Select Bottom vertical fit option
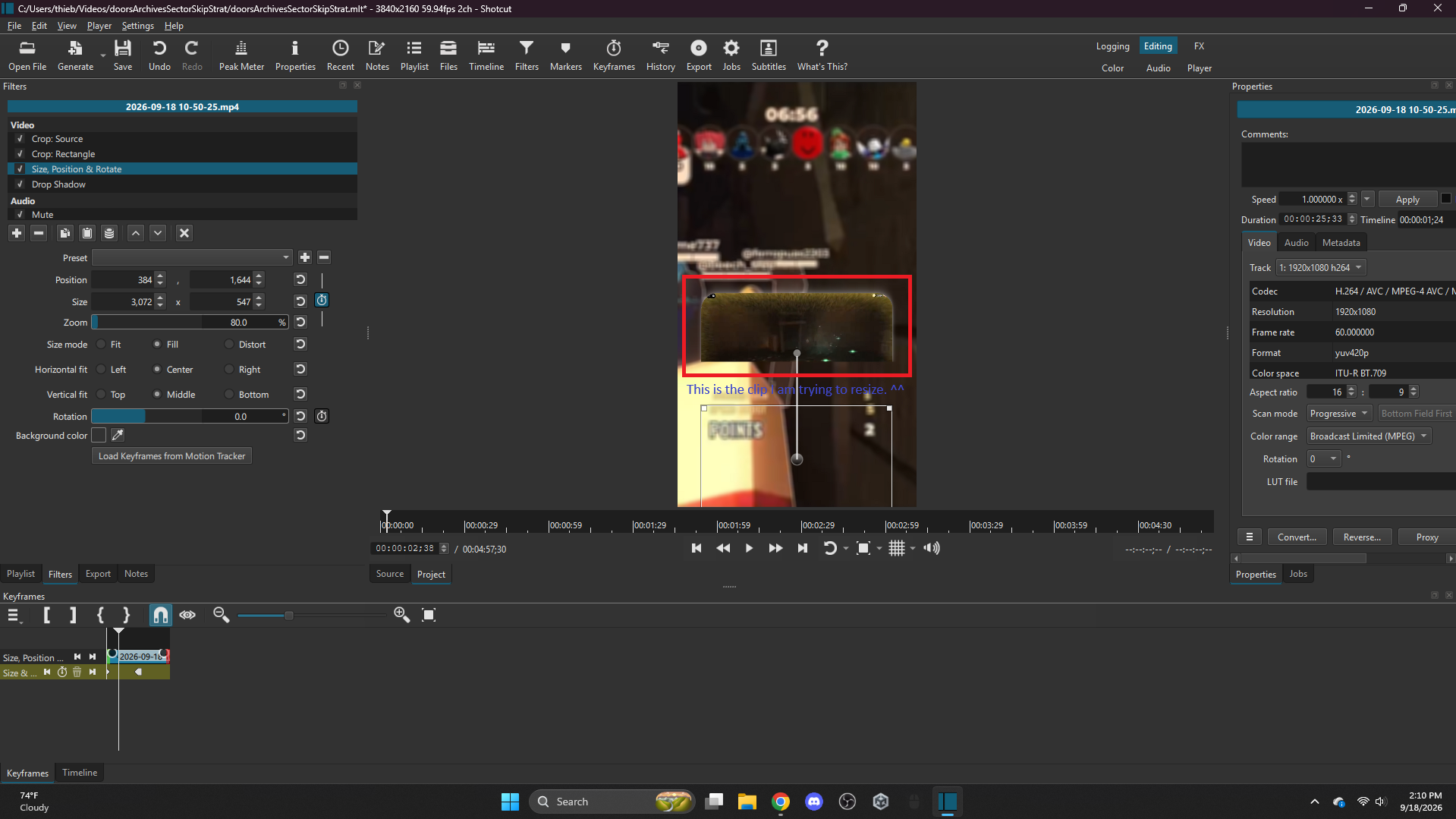The height and width of the screenshot is (819, 1456). coord(229,395)
